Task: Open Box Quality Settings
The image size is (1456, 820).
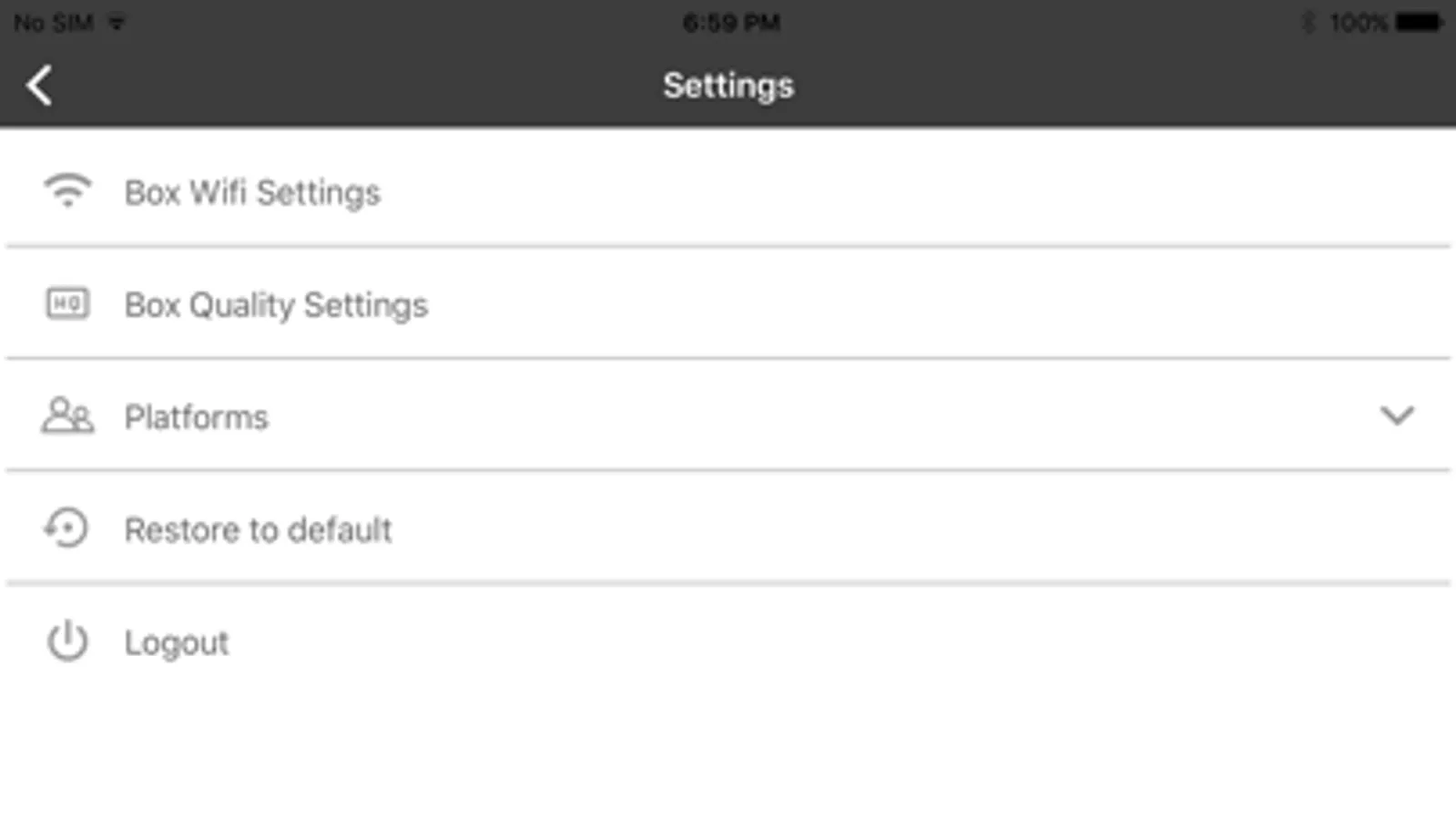Action: 276,305
